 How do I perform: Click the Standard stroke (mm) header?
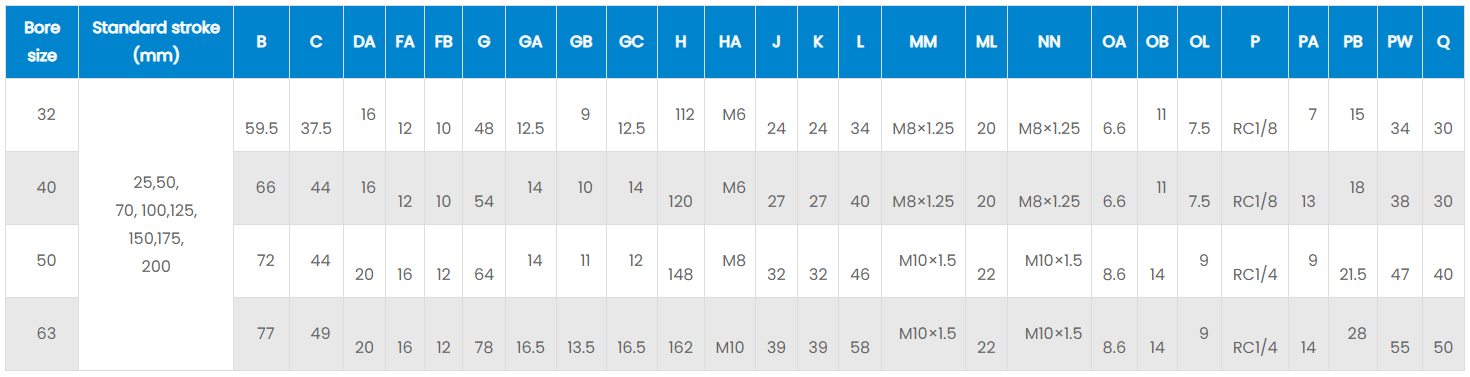click(156, 42)
